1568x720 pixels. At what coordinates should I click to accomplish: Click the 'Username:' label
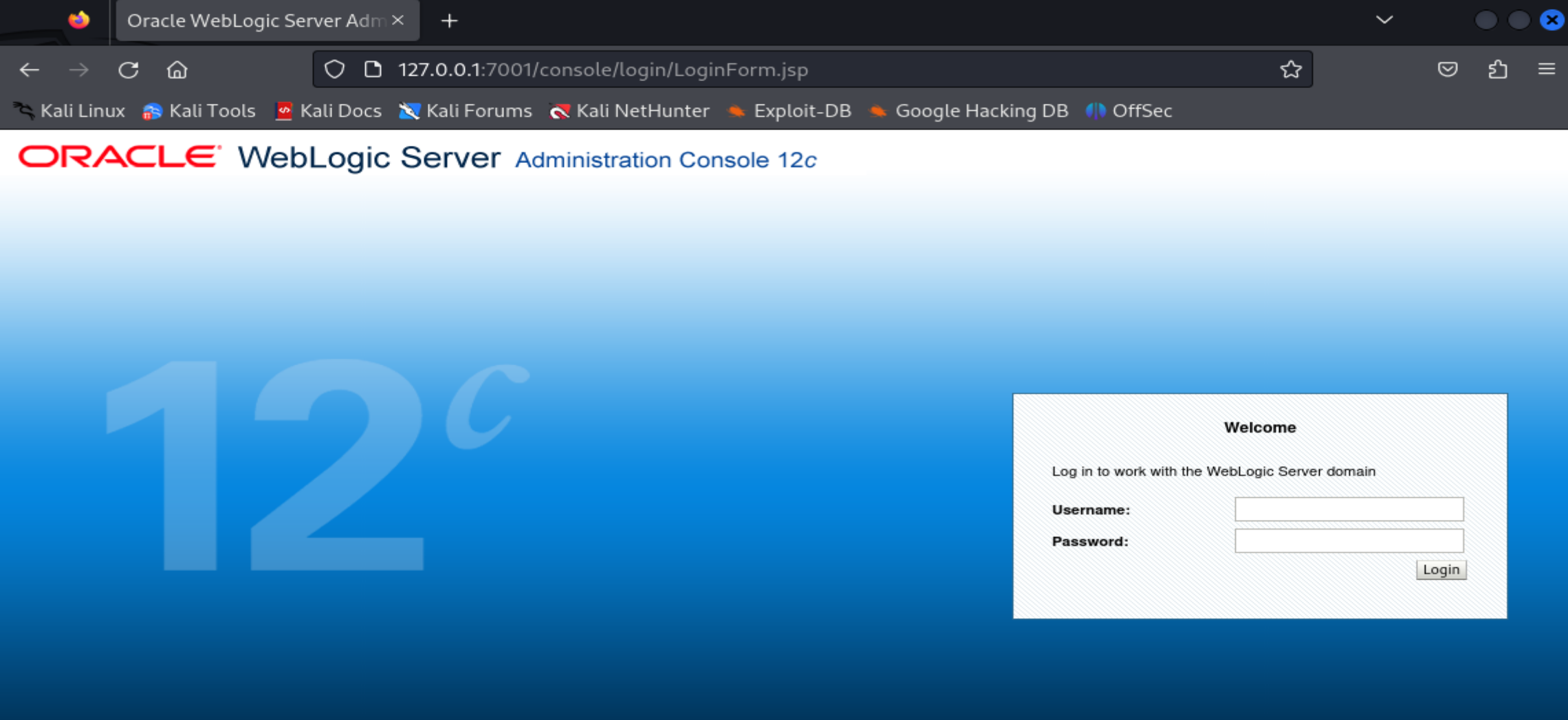click(x=1091, y=510)
